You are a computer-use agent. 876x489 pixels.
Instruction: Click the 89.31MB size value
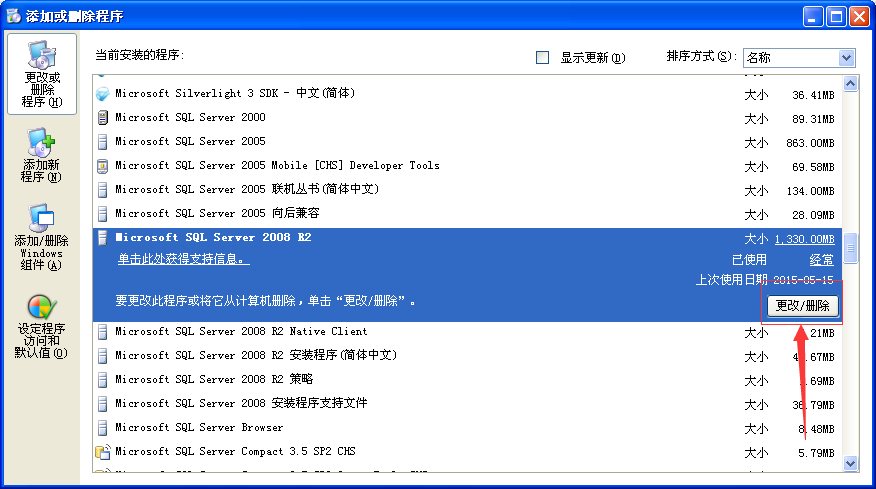click(x=813, y=119)
